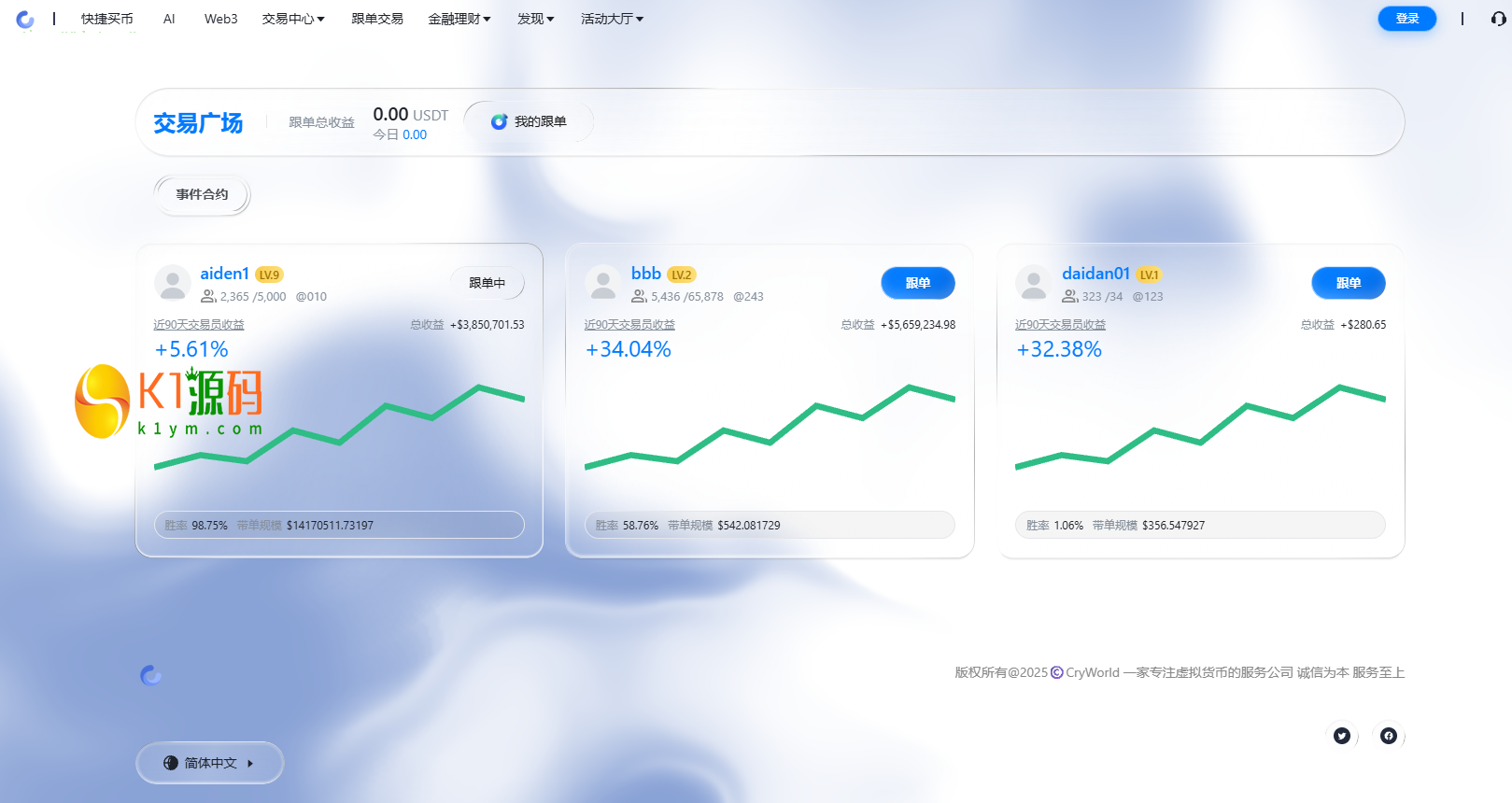Click the +32.38% return value
Screen dimensions: 1512x803
[1059, 349]
